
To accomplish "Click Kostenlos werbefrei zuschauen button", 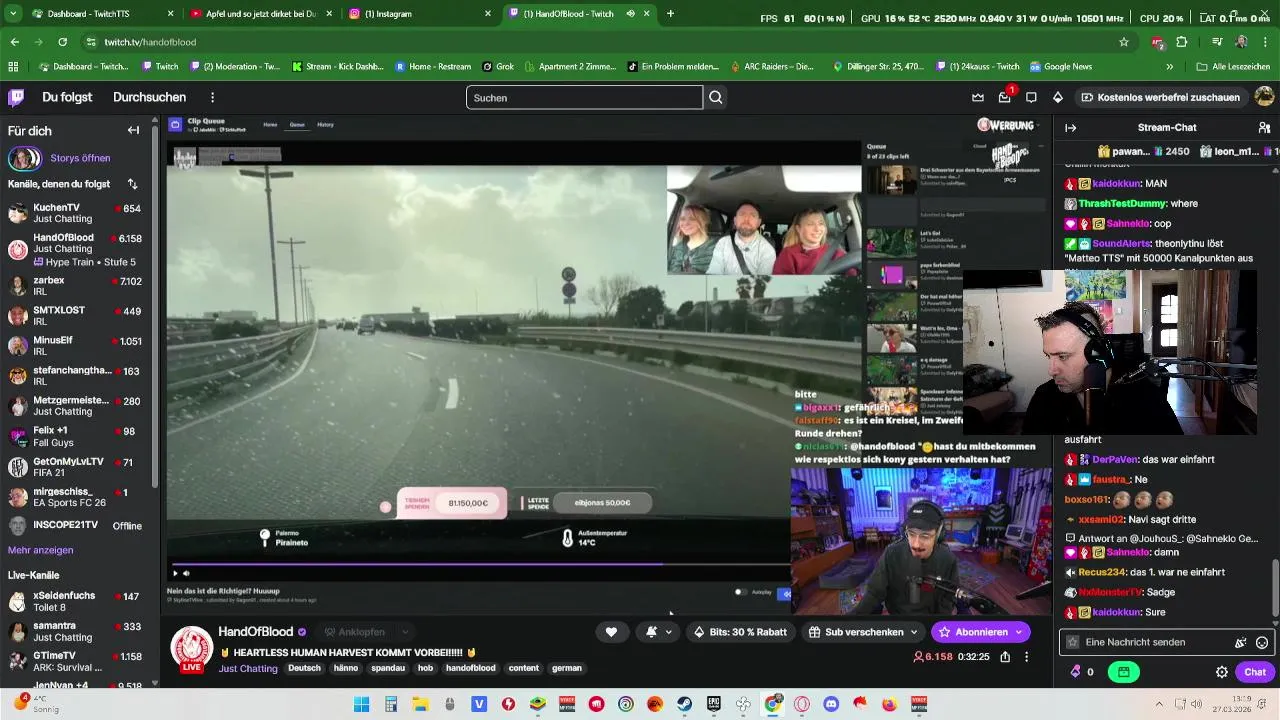I will pos(1160,97).
